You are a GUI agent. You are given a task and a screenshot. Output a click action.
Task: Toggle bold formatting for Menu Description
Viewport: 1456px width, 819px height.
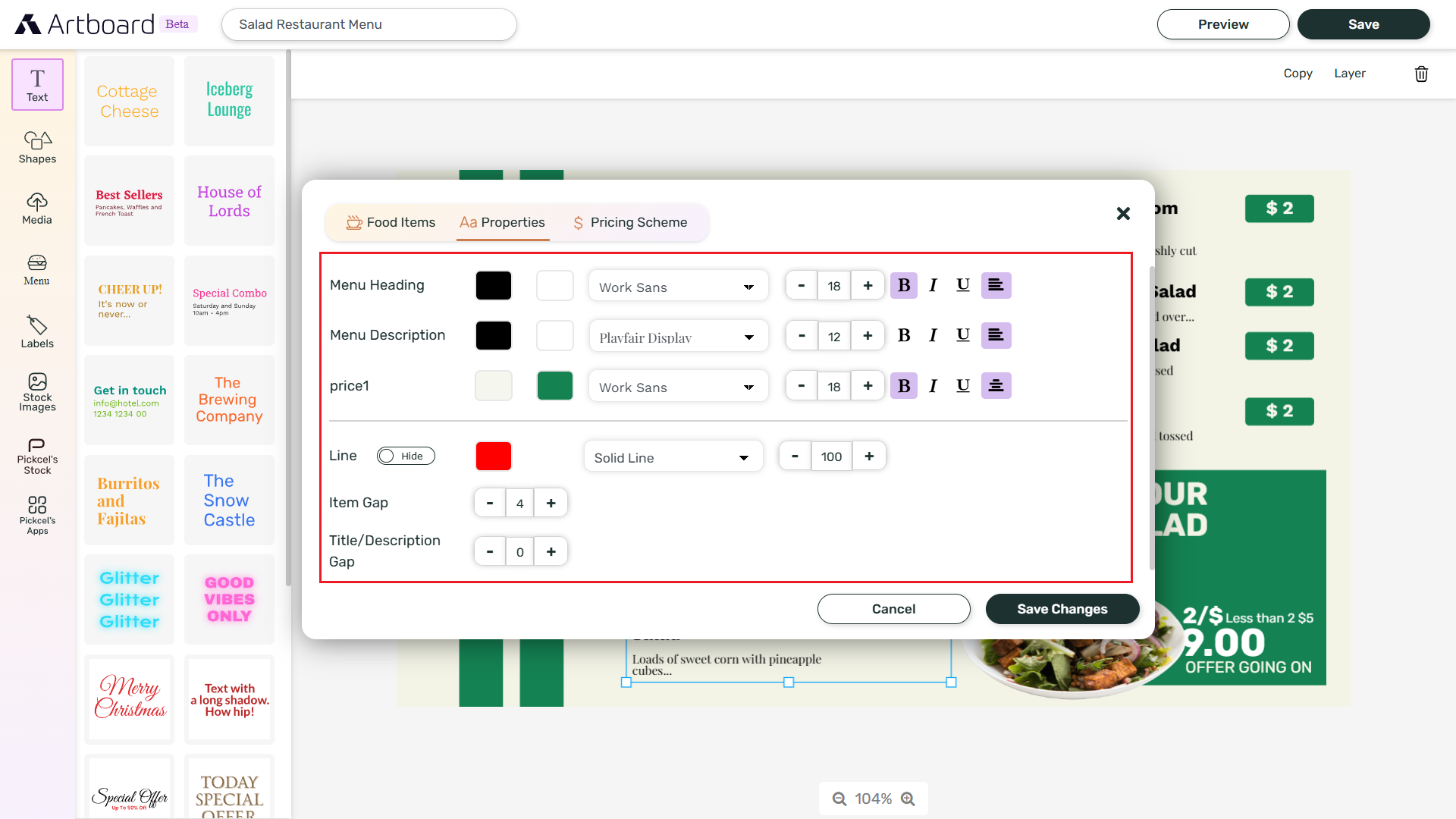click(x=904, y=335)
